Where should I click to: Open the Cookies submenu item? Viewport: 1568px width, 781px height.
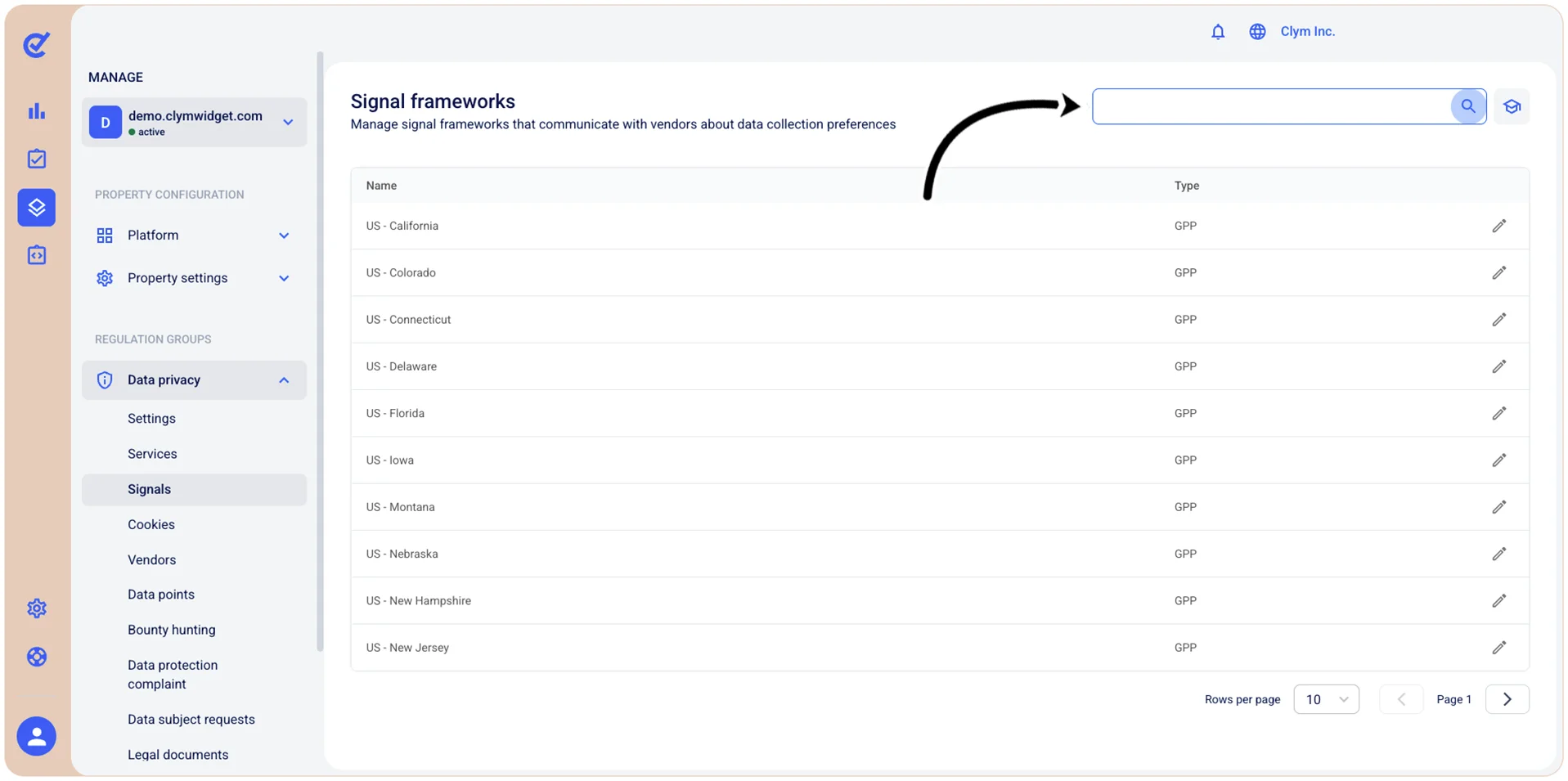click(x=151, y=524)
